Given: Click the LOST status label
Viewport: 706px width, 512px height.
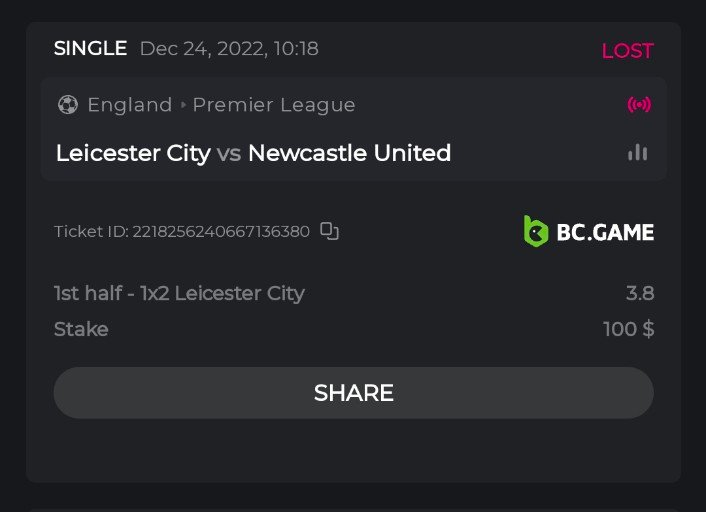Looking at the screenshot, I should 627,51.
